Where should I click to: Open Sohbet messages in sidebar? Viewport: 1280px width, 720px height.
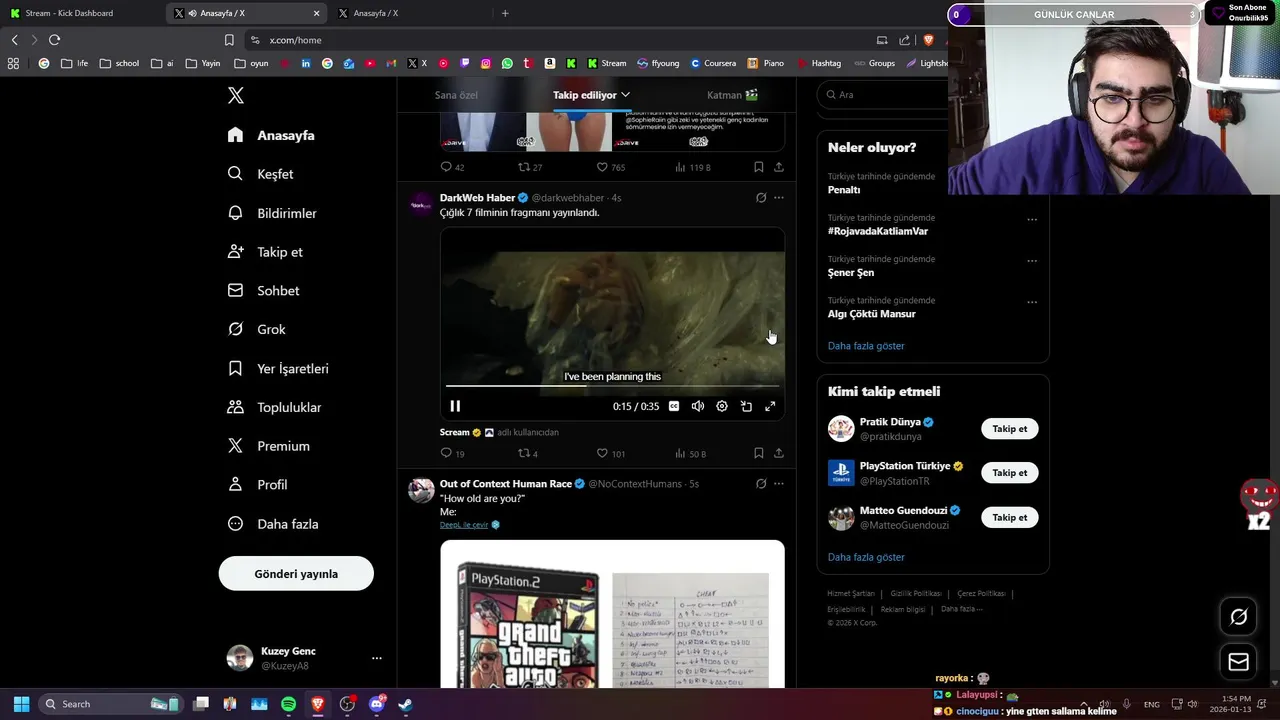pyautogui.click(x=264, y=290)
